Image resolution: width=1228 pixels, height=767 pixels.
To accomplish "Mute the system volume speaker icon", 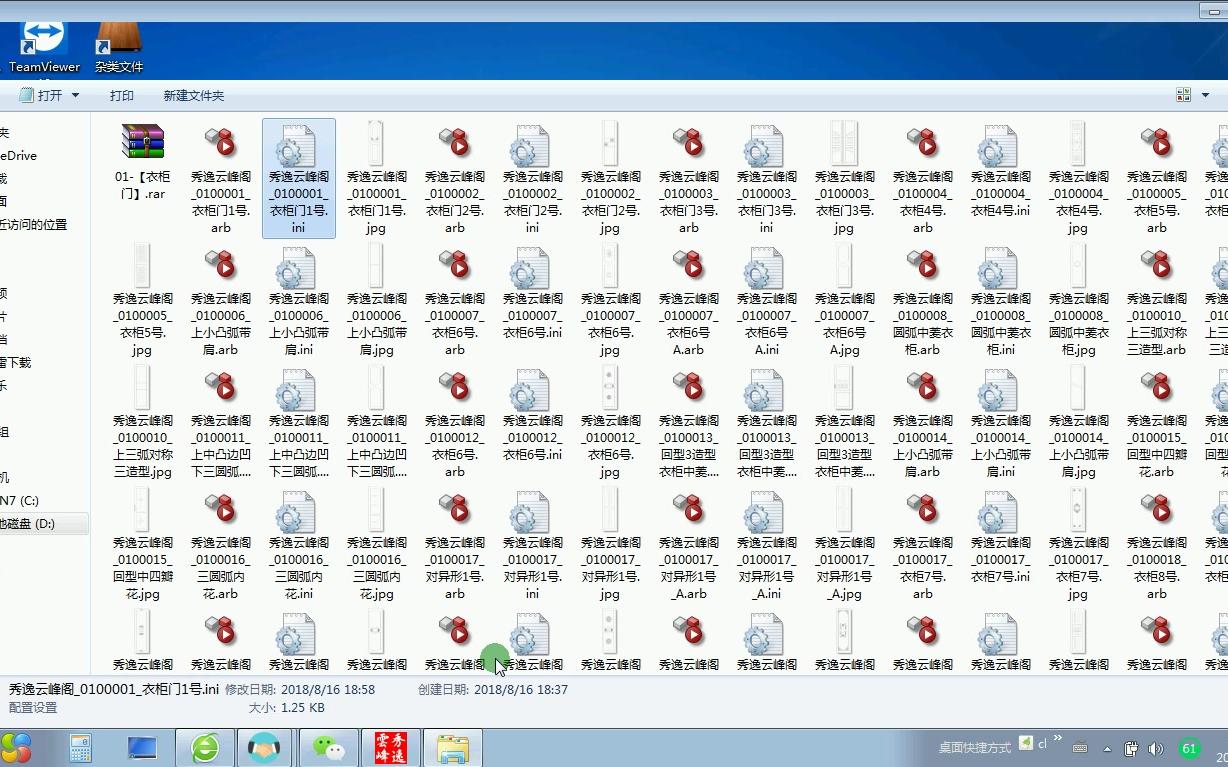I will (1158, 747).
